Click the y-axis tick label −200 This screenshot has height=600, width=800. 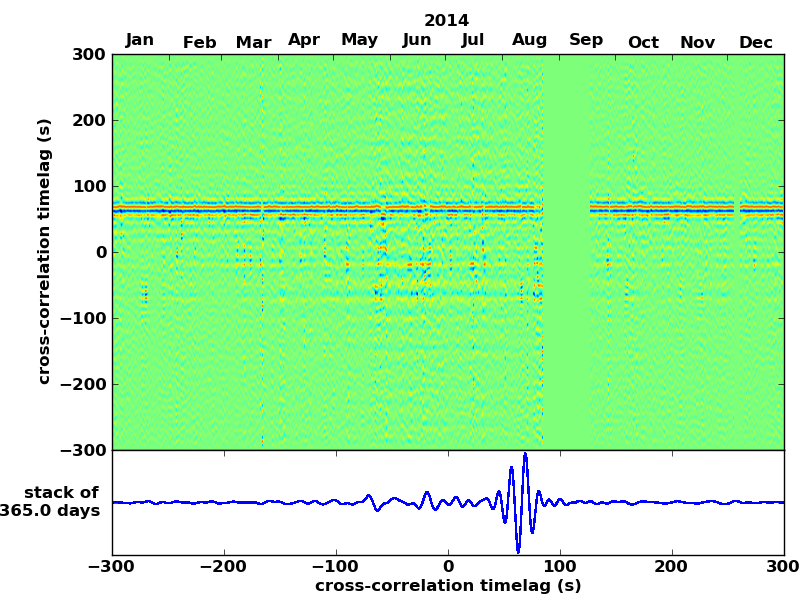point(80,384)
